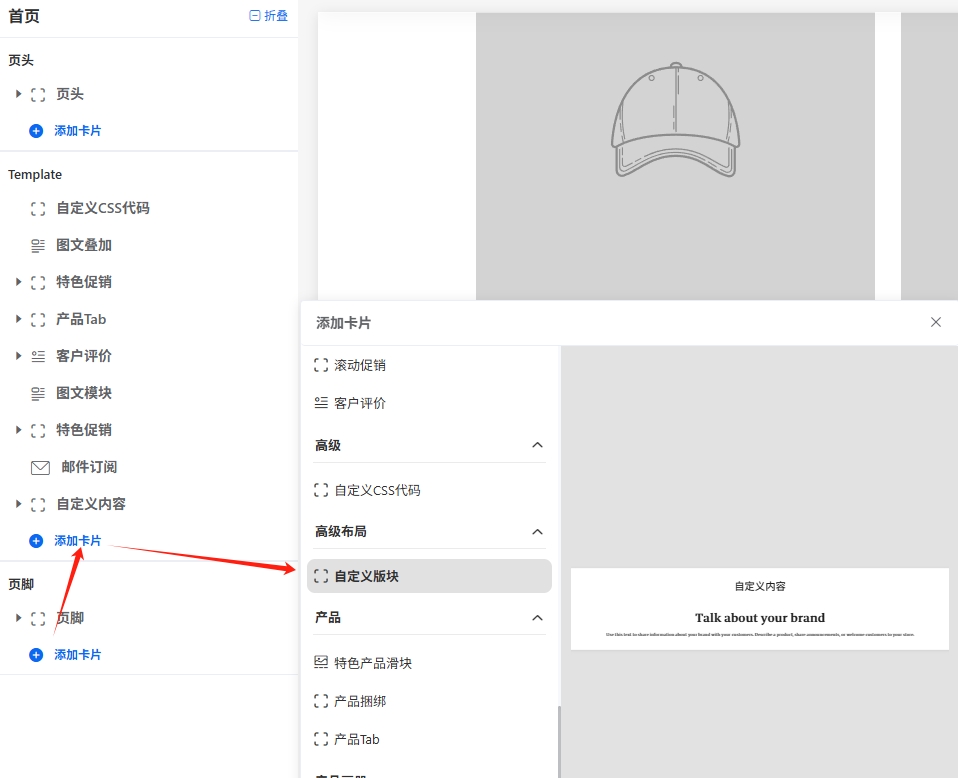Screen dimensions: 958x778
Task: Expand the 产品Tab section in sidebar
Action: tap(18, 319)
